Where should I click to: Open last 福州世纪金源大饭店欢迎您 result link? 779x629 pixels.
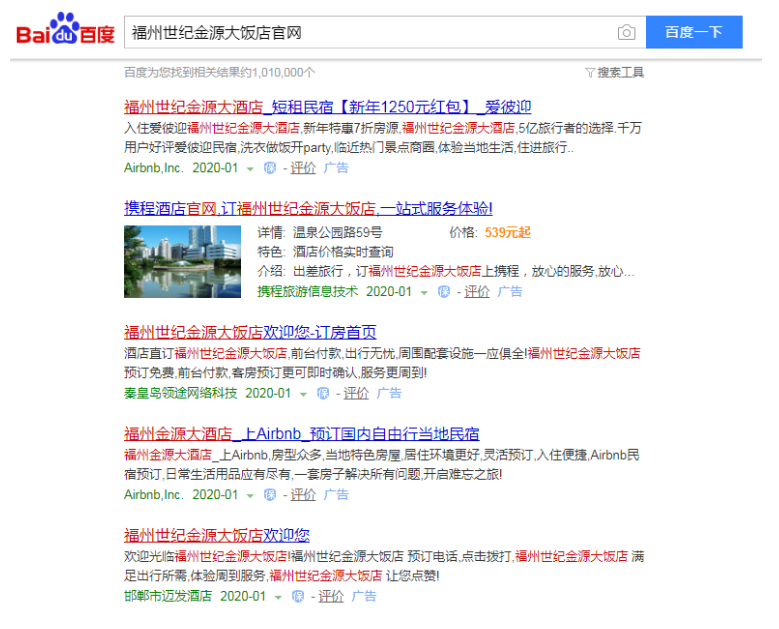click(x=217, y=535)
